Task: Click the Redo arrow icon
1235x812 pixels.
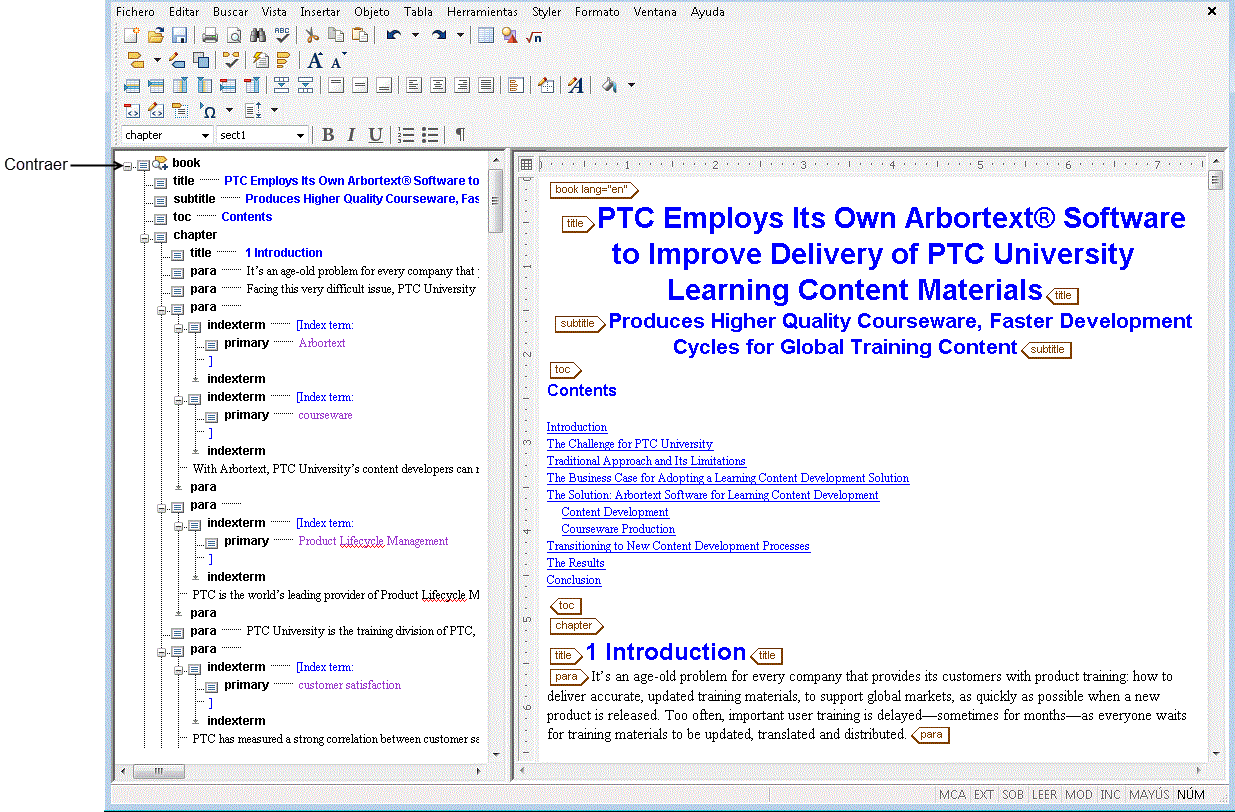Action: (438, 36)
